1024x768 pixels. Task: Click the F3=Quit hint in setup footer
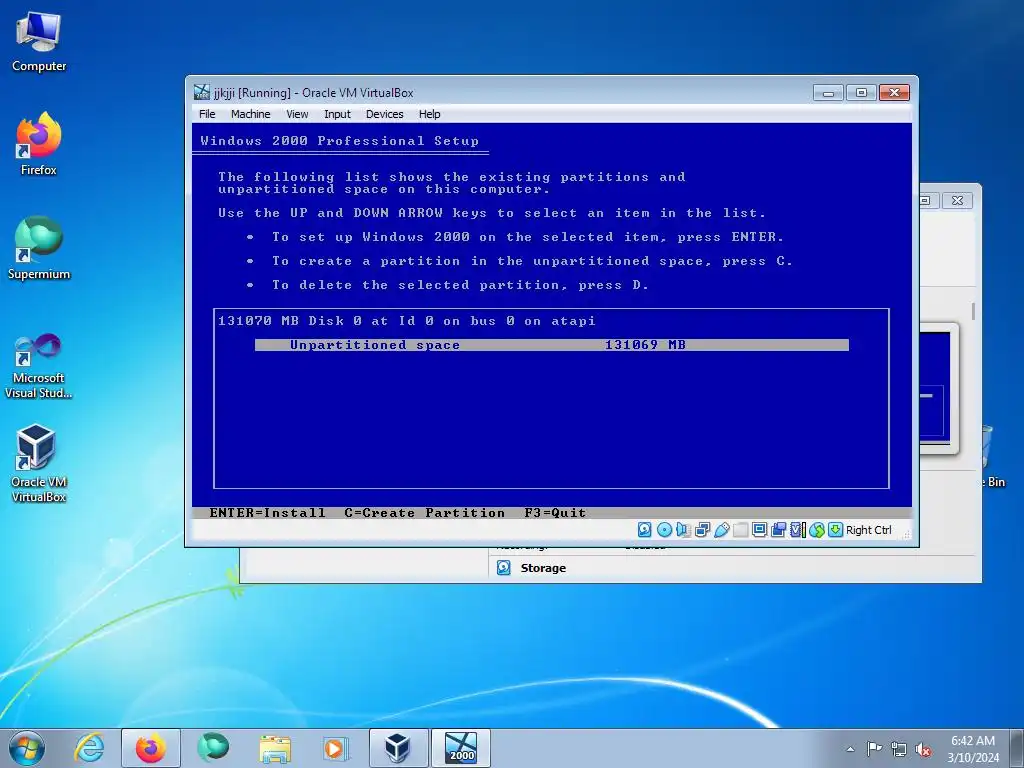(x=555, y=513)
